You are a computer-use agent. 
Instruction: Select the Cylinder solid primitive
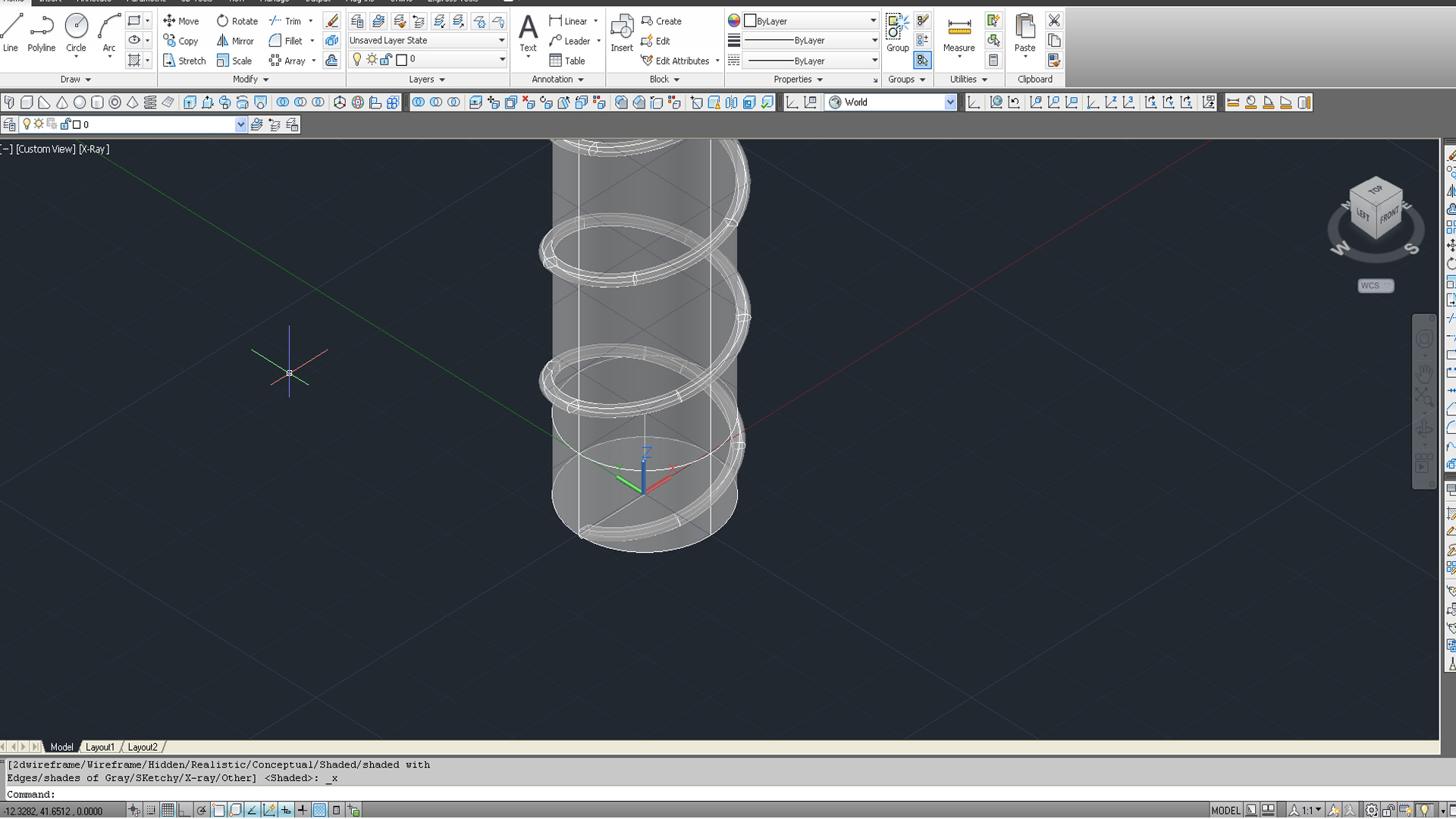pyautogui.click(x=97, y=102)
